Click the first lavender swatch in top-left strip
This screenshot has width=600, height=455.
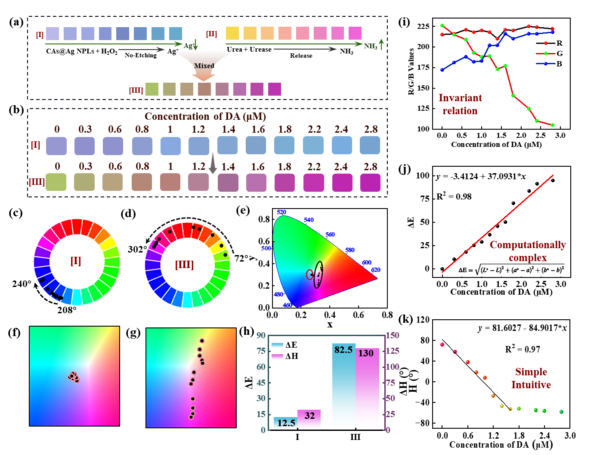[53, 33]
